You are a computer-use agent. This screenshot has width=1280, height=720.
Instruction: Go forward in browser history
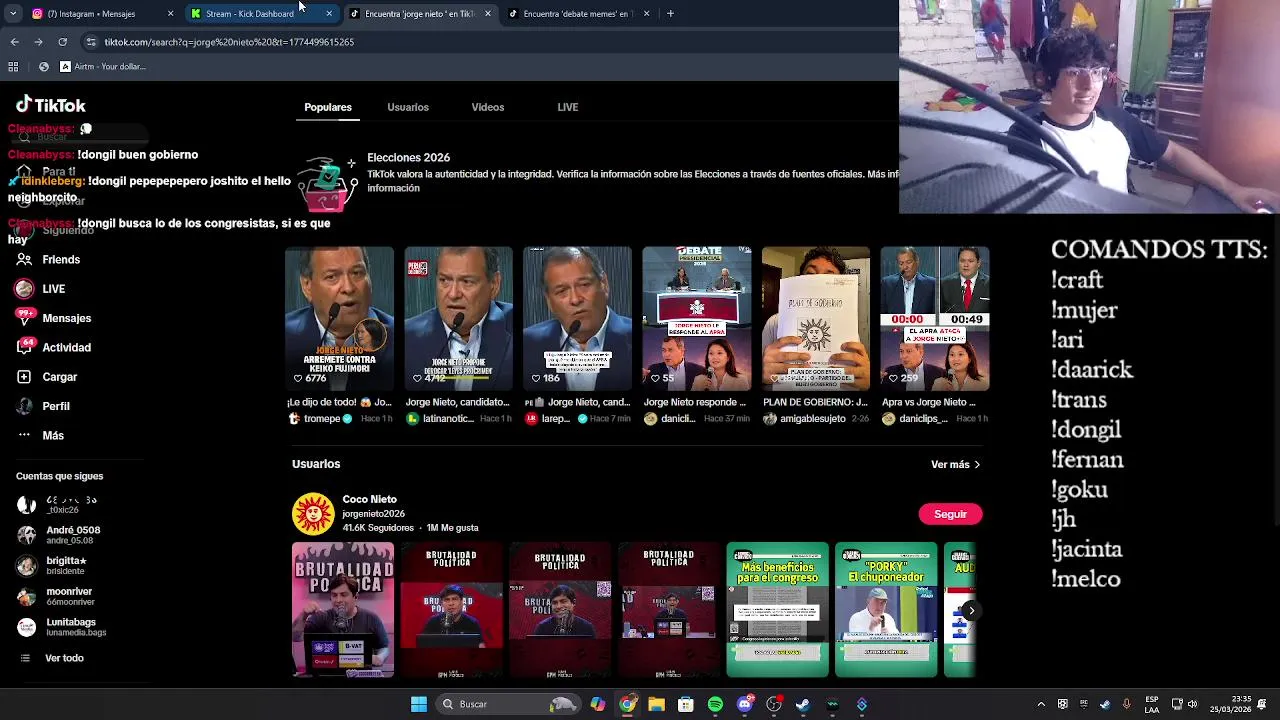point(38,42)
